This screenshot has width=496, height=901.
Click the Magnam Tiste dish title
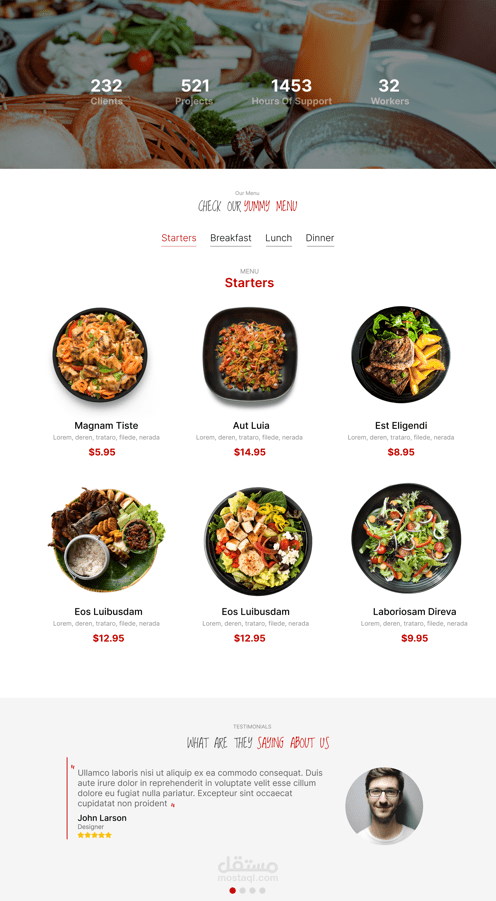[x=106, y=426]
